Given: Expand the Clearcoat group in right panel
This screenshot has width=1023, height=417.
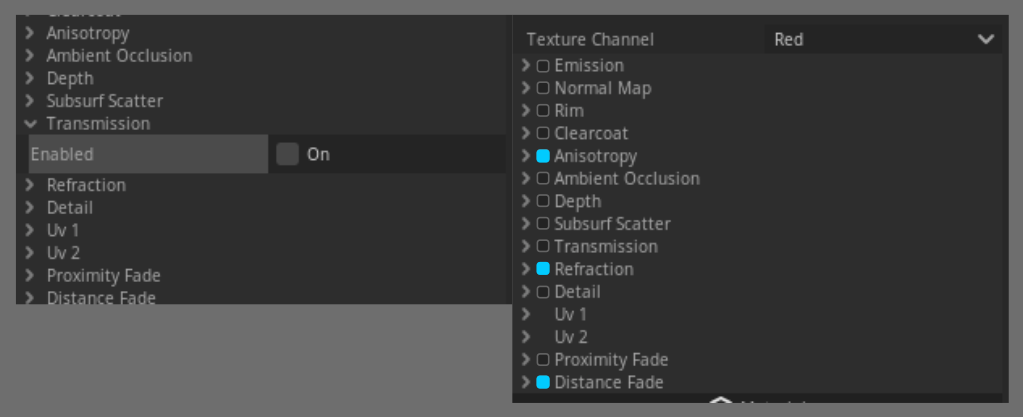Looking at the screenshot, I should coord(526,133).
